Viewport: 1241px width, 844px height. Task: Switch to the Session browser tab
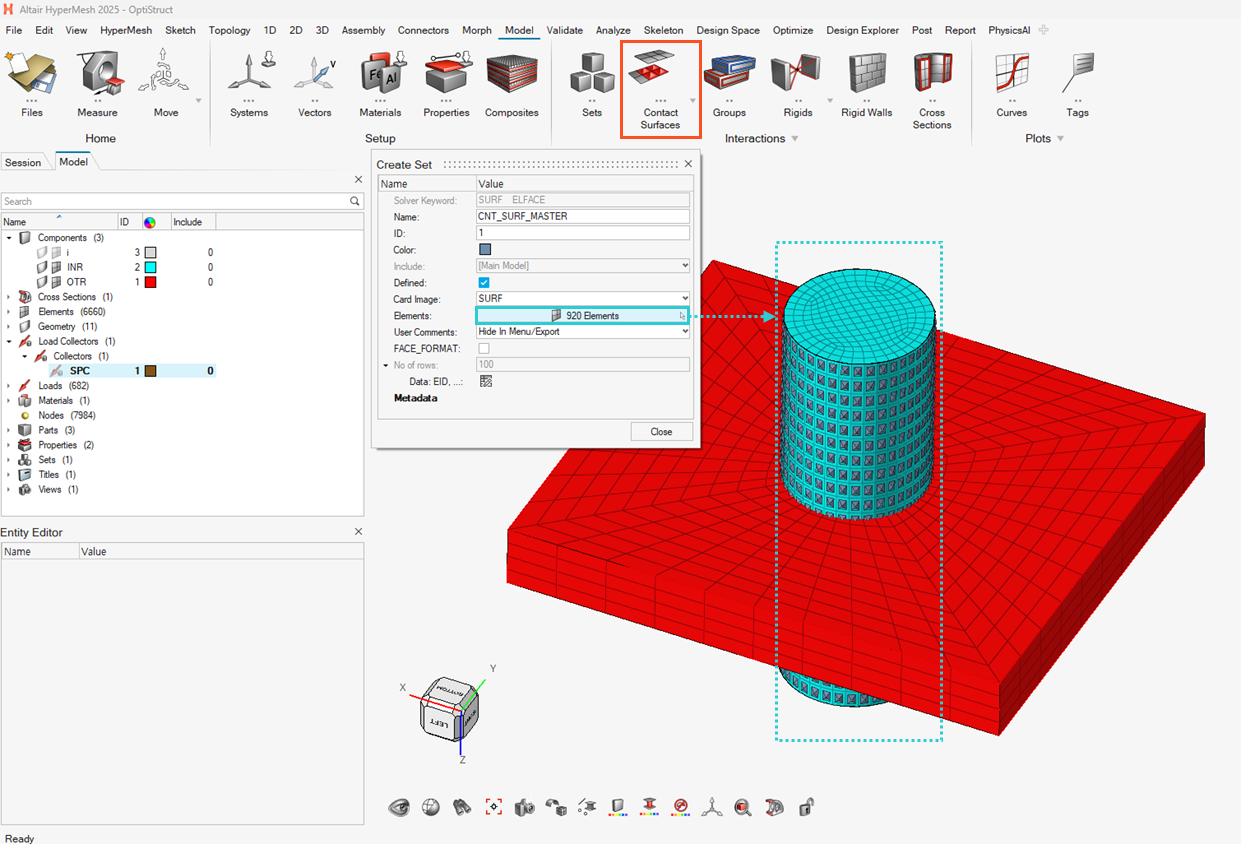[x=23, y=162]
